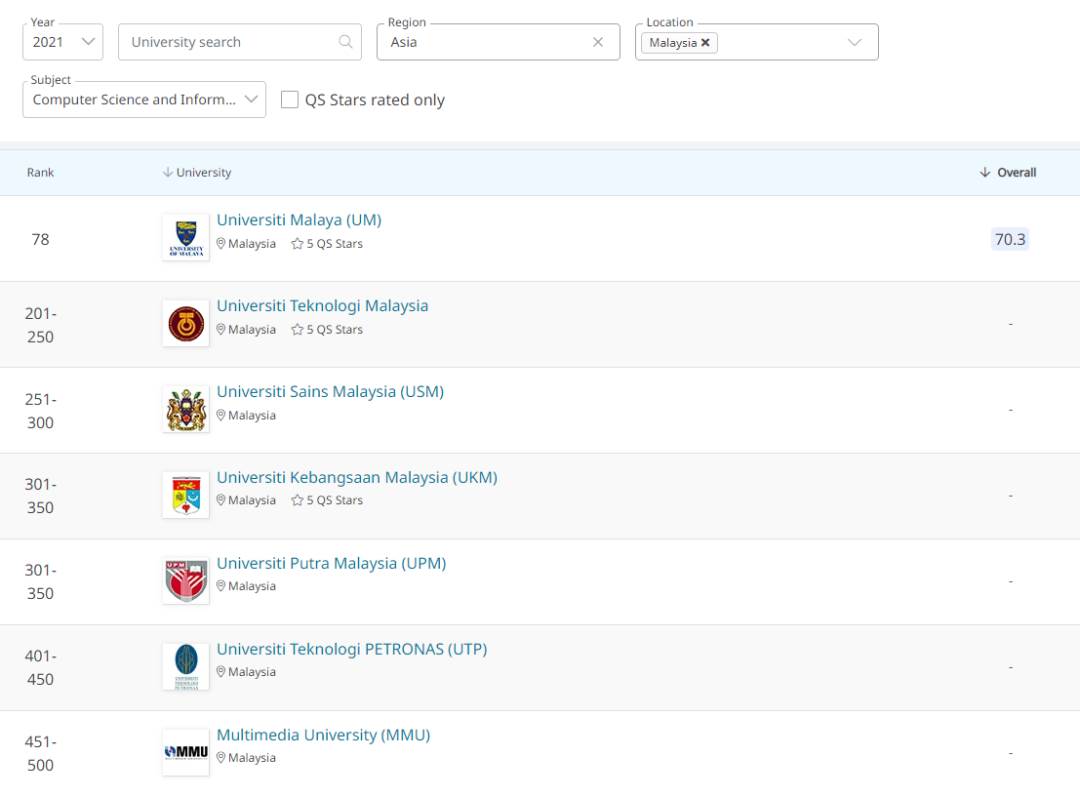
Task: Open the Universiti Sains Malaysia crest
Action: (x=186, y=409)
